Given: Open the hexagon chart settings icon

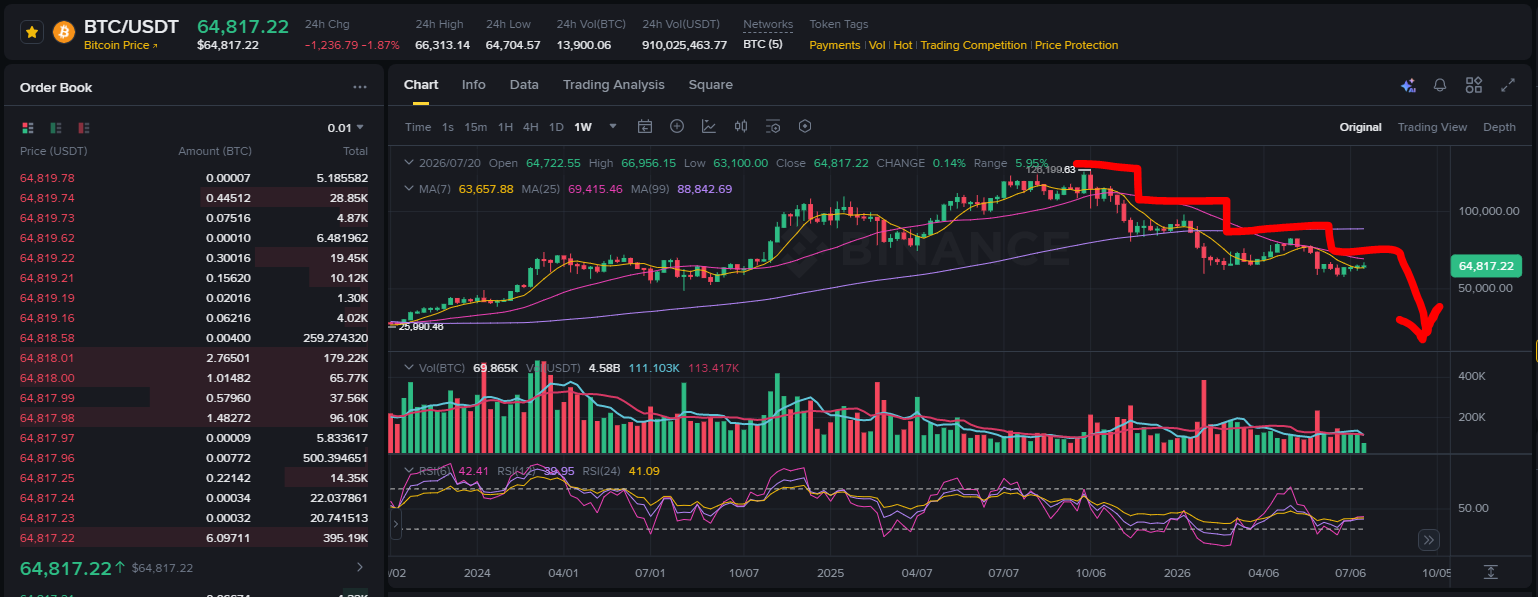Looking at the screenshot, I should [x=805, y=127].
